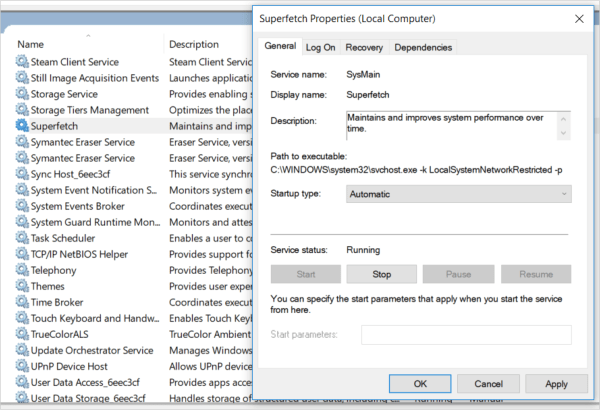
Task: Click the svchost.exe executable path text
Action: click(416, 170)
